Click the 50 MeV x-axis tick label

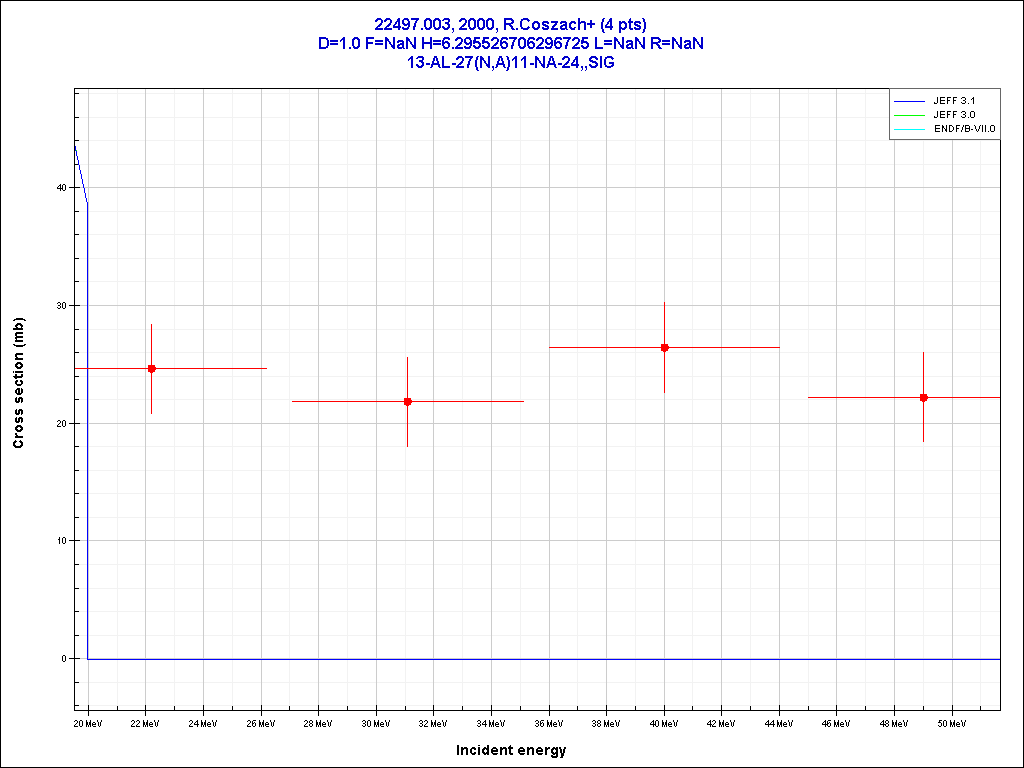(951, 722)
